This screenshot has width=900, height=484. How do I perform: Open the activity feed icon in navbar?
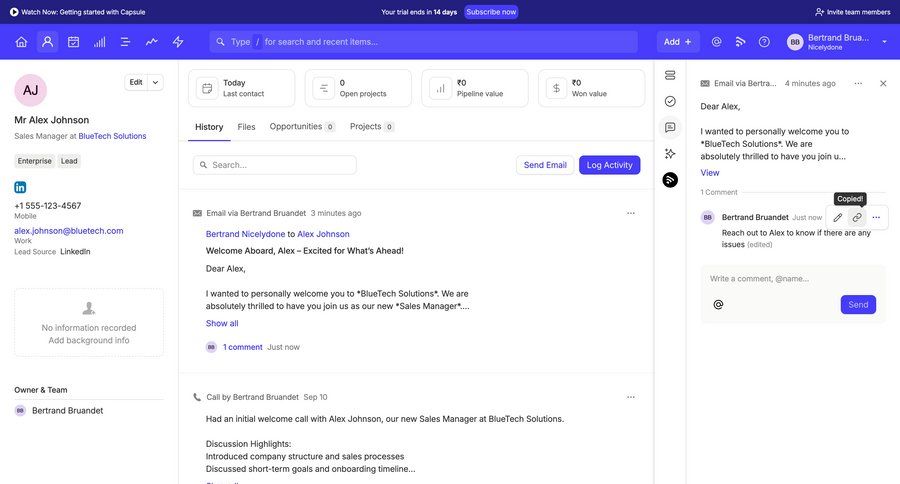[740, 42]
